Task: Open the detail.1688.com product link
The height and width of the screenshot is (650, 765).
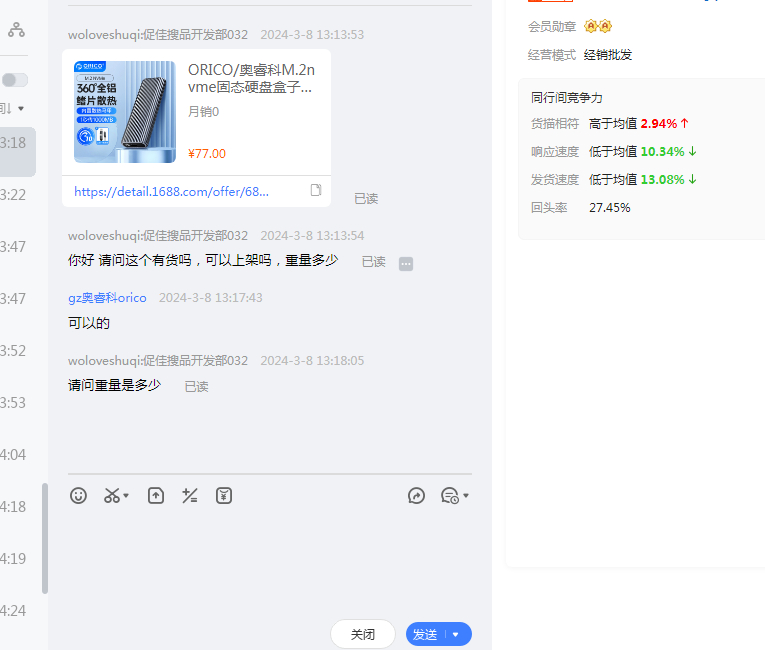Action: point(171,191)
